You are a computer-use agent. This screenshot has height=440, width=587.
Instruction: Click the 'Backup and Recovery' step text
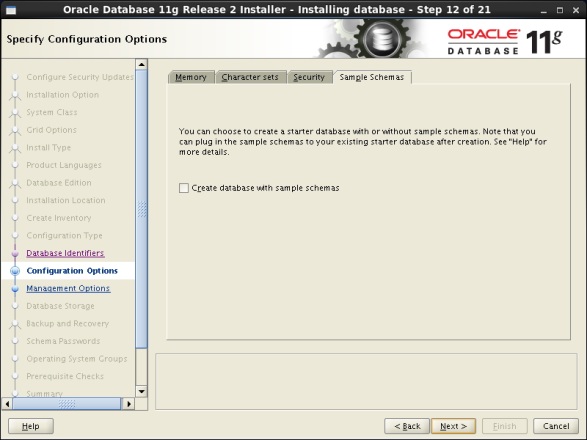pos(67,324)
